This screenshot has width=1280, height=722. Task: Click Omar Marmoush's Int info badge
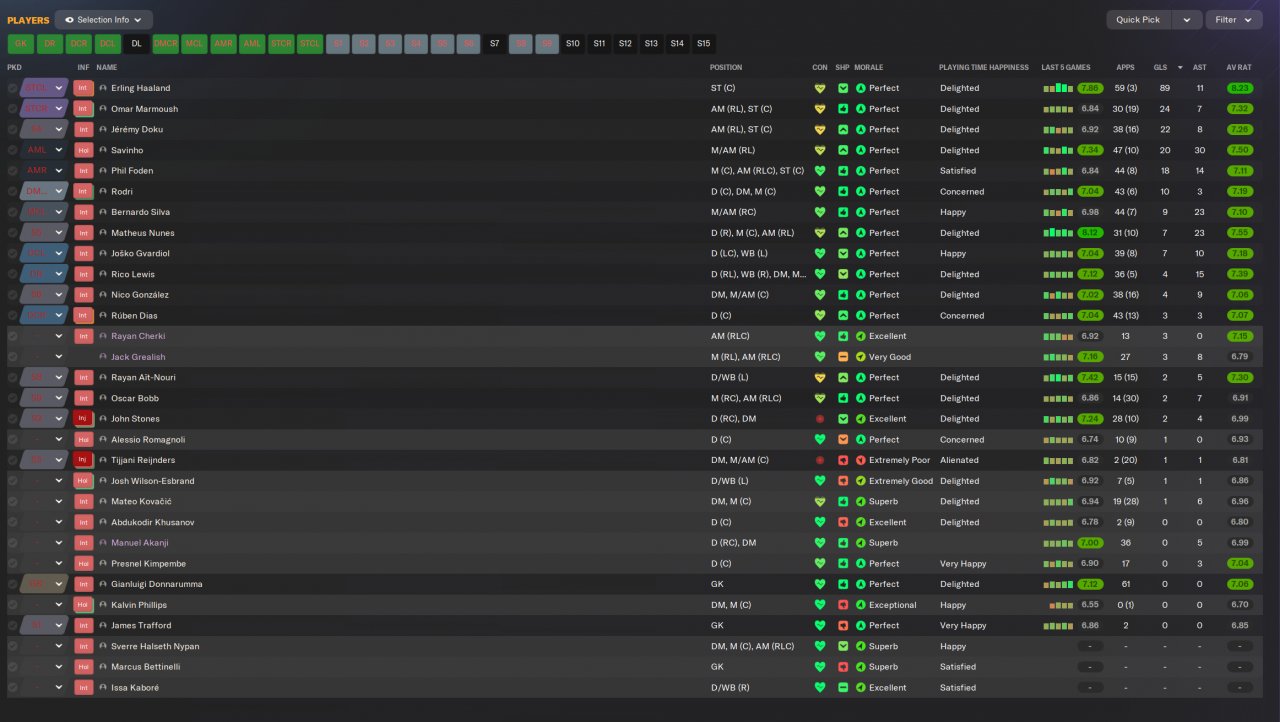84,109
